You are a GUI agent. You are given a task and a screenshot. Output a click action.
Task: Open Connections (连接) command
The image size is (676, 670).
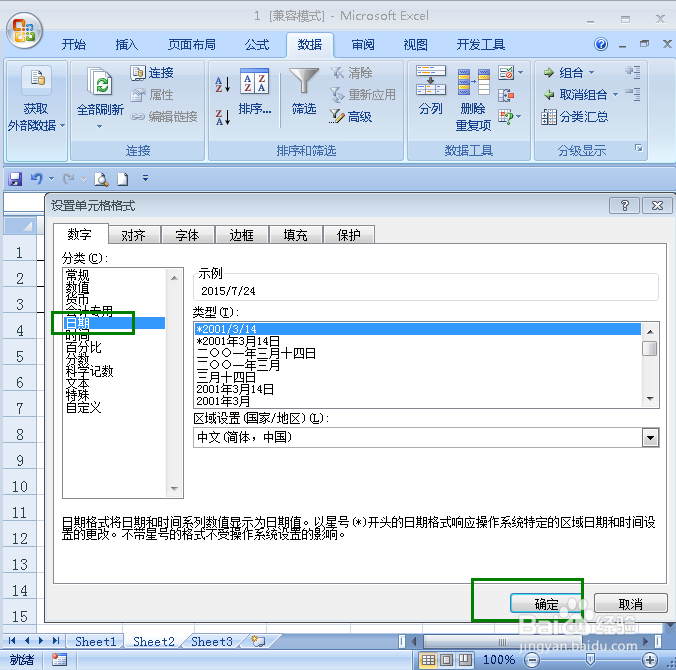point(152,72)
